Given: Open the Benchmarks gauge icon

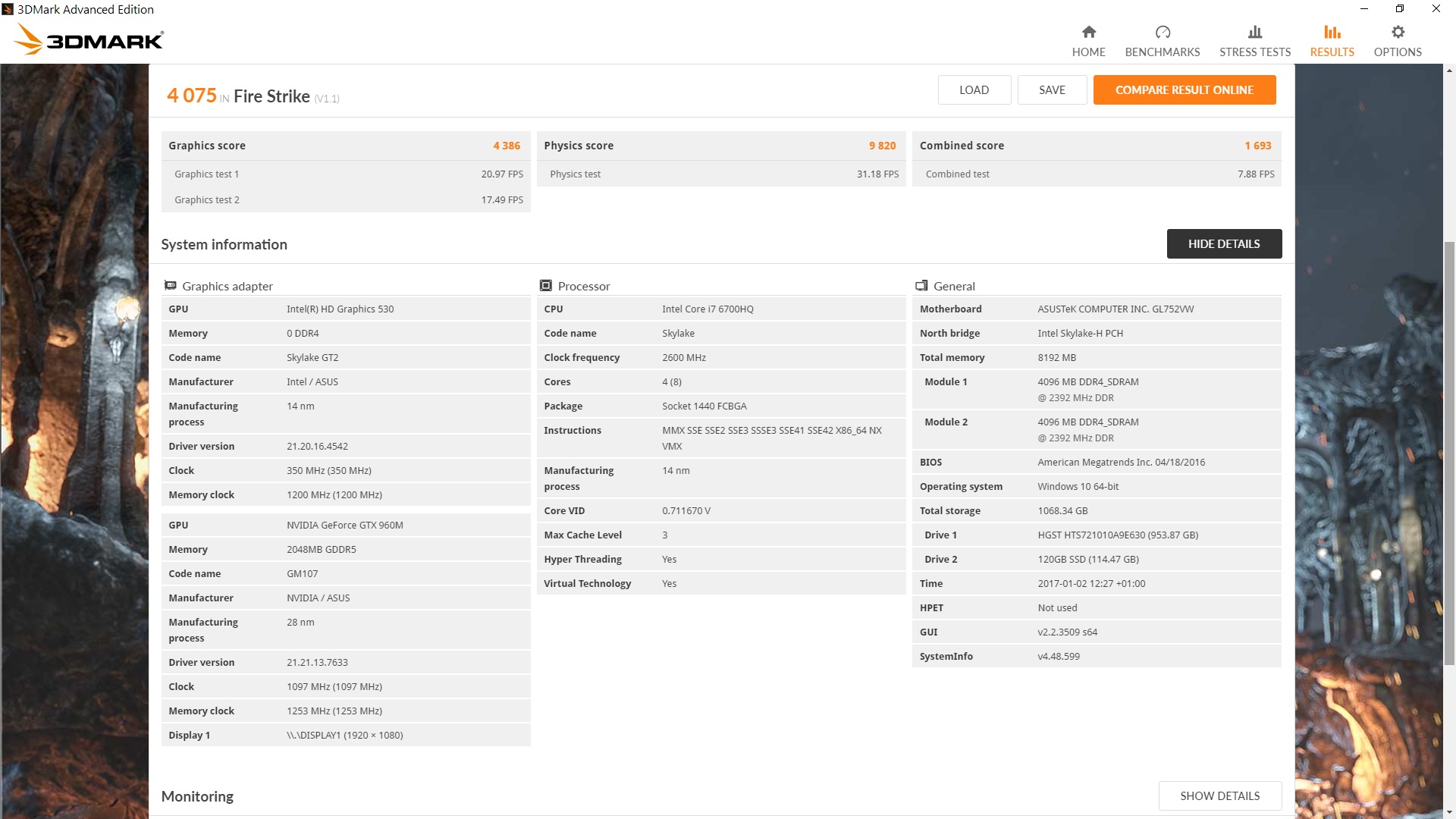Looking at the screenshot, I should [x=1163, y=32].
